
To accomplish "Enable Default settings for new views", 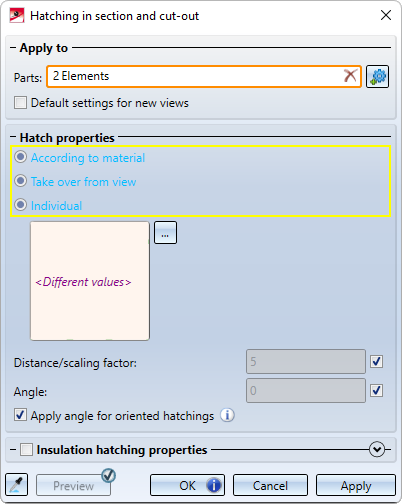I will click(x=20, y=103).
